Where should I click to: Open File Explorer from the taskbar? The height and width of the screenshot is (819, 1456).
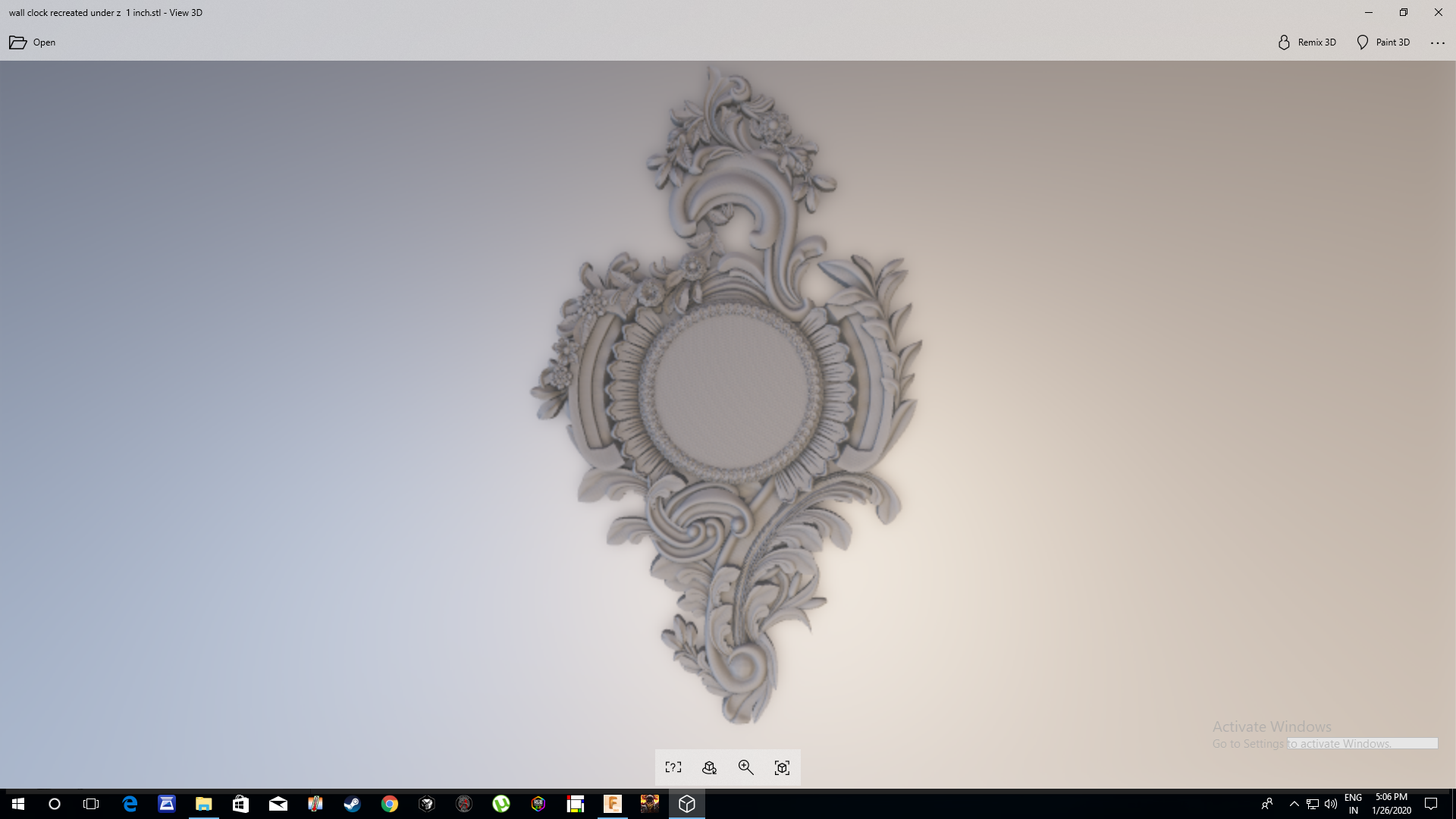point(203,804)
